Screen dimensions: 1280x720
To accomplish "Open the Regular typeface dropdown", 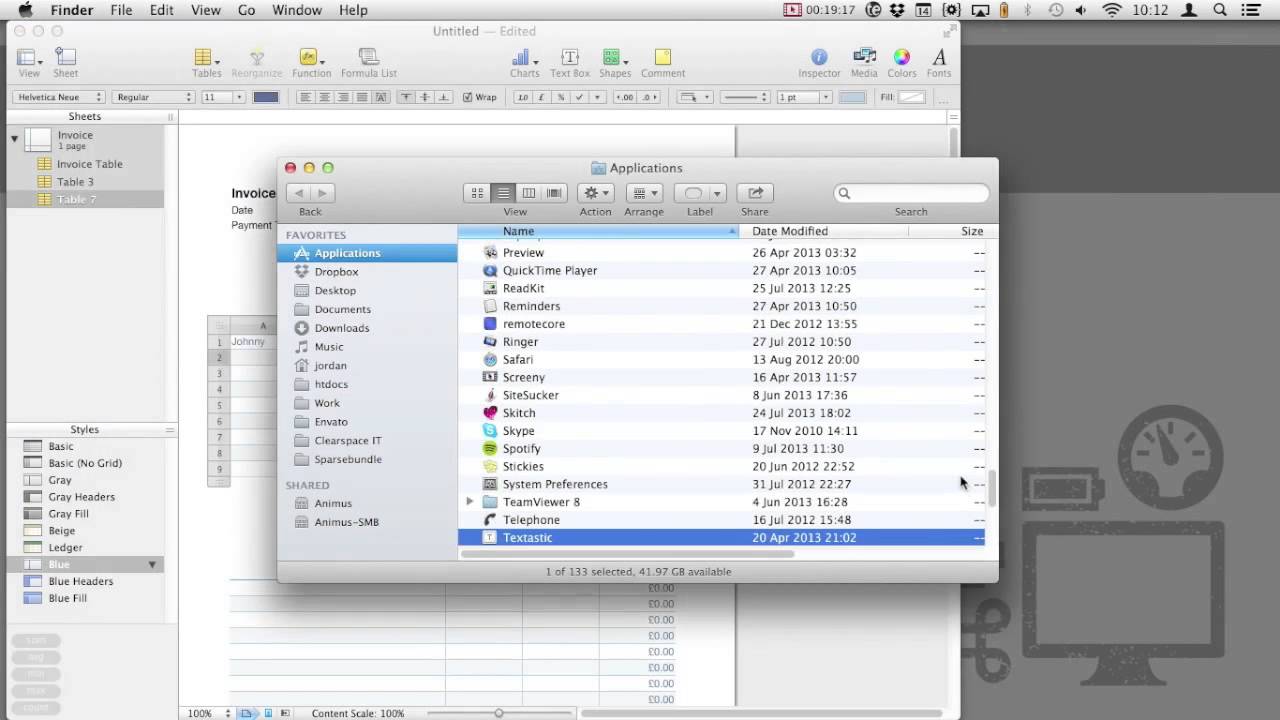I will point(153,97).
